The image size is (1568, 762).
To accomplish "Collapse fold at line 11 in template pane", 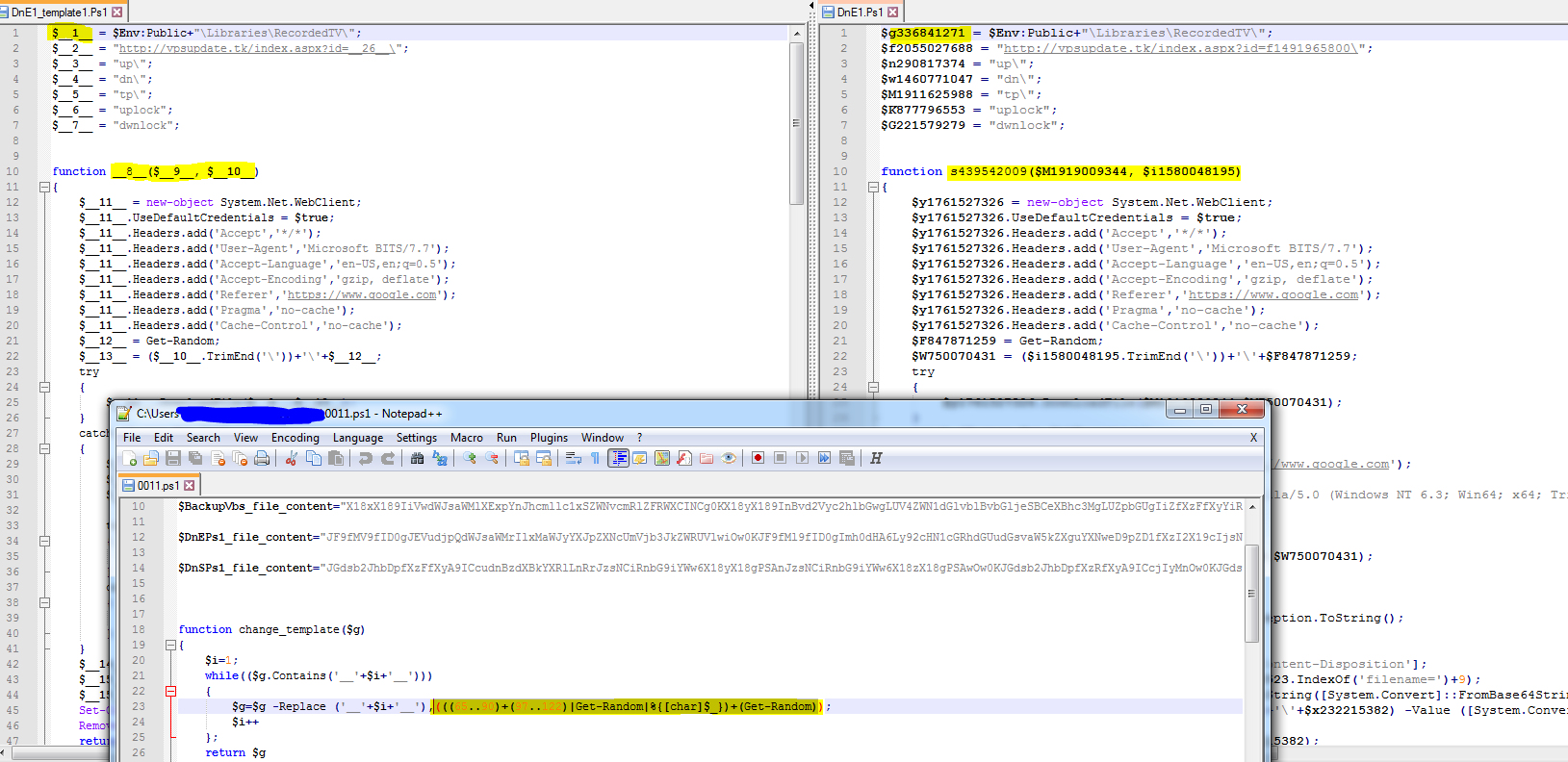I will (44, 187).
